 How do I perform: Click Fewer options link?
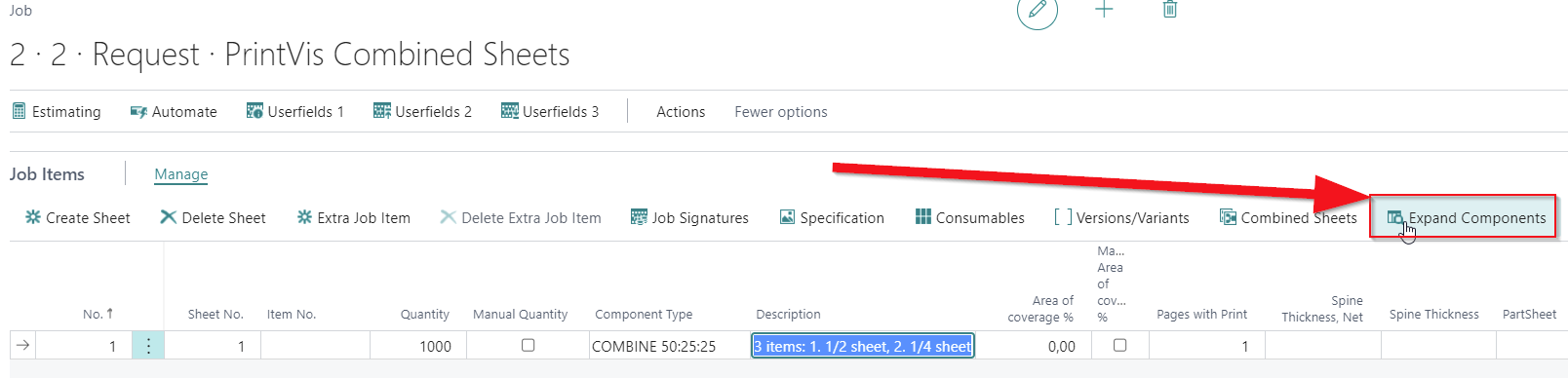click(x=781, y=112)
